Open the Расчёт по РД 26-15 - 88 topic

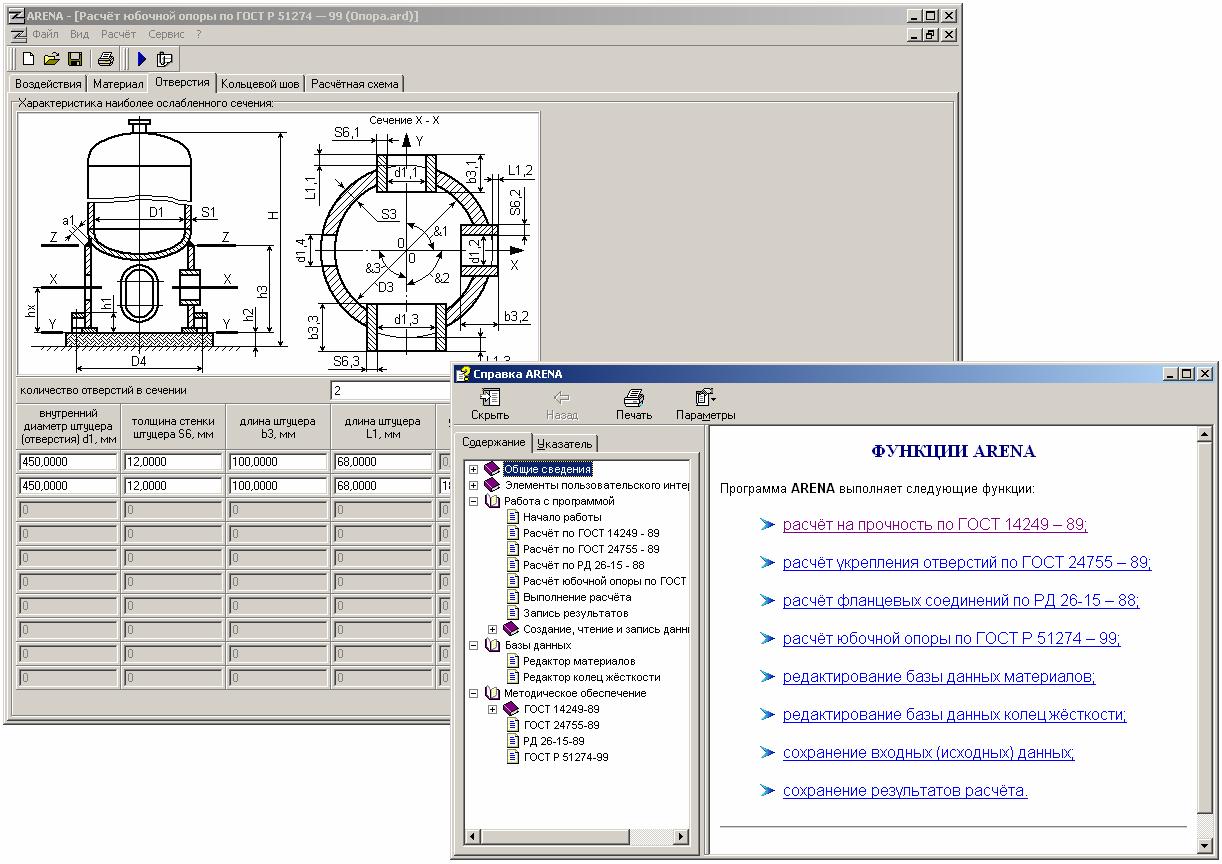click(x=583, y=565)
